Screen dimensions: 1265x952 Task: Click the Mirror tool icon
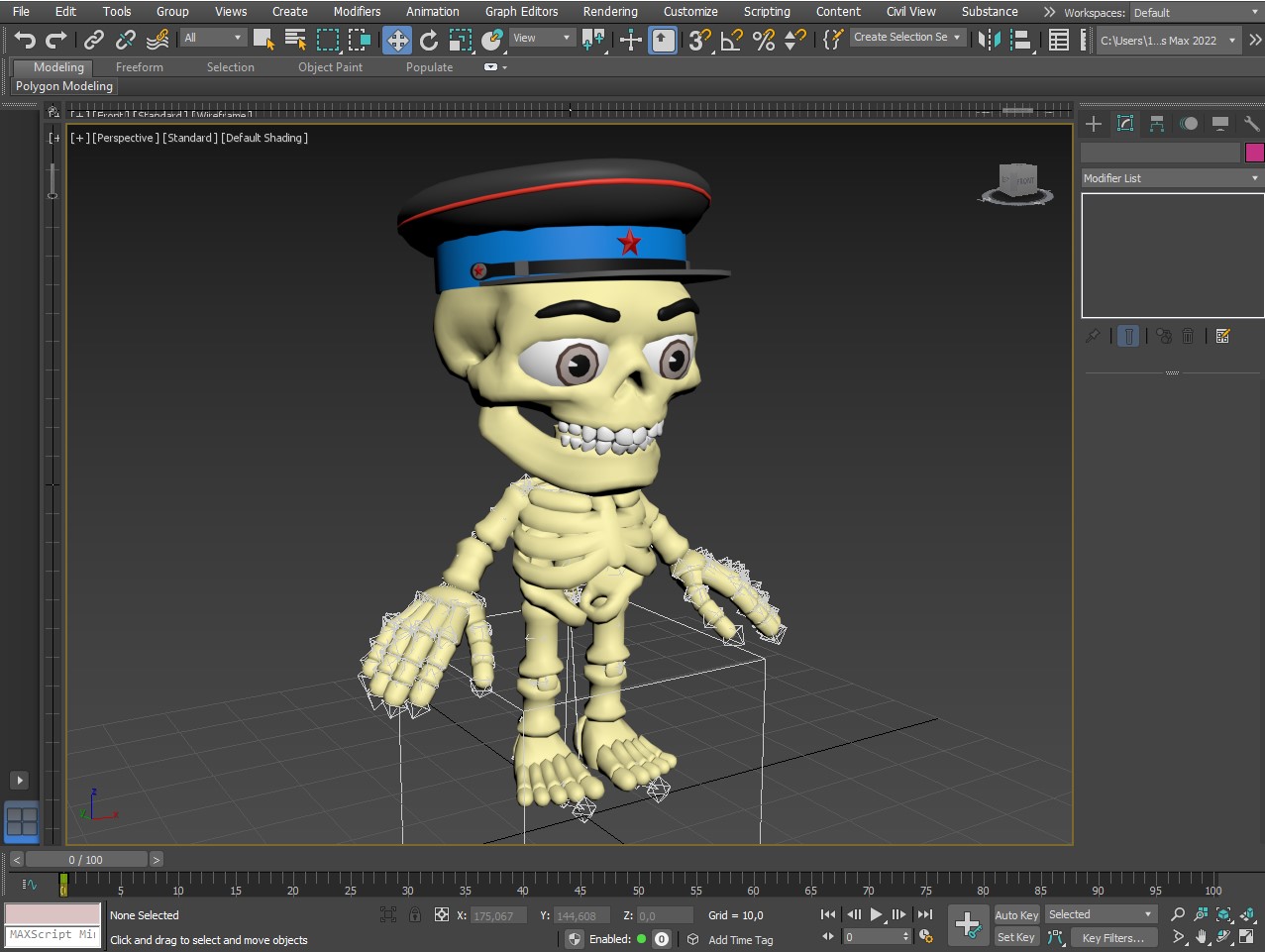click(x=988, y=40)
